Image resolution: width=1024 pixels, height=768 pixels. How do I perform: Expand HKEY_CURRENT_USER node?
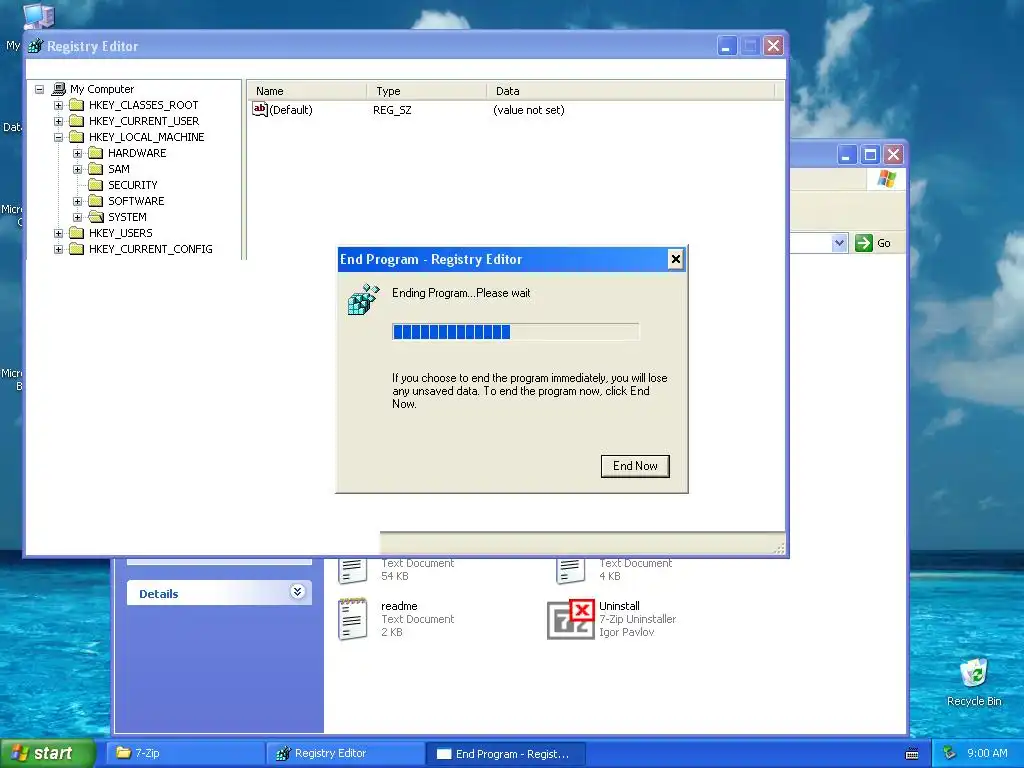pos(59,121)
